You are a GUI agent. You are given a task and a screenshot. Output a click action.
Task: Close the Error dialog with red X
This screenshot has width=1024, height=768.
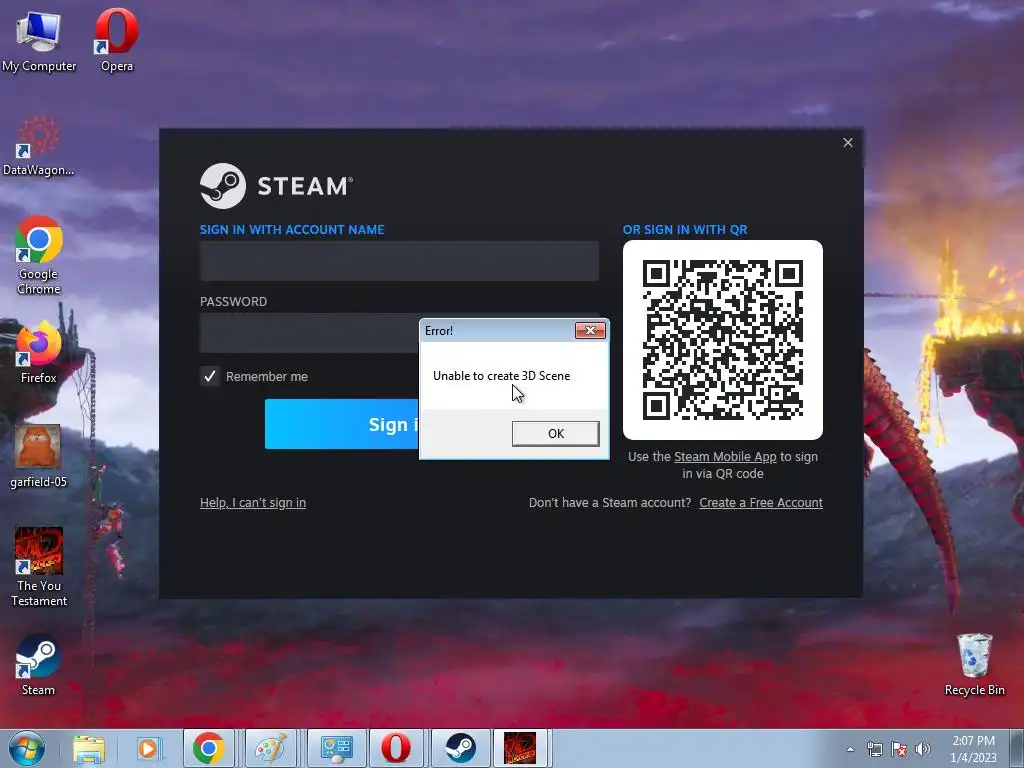tap(590, 330)
